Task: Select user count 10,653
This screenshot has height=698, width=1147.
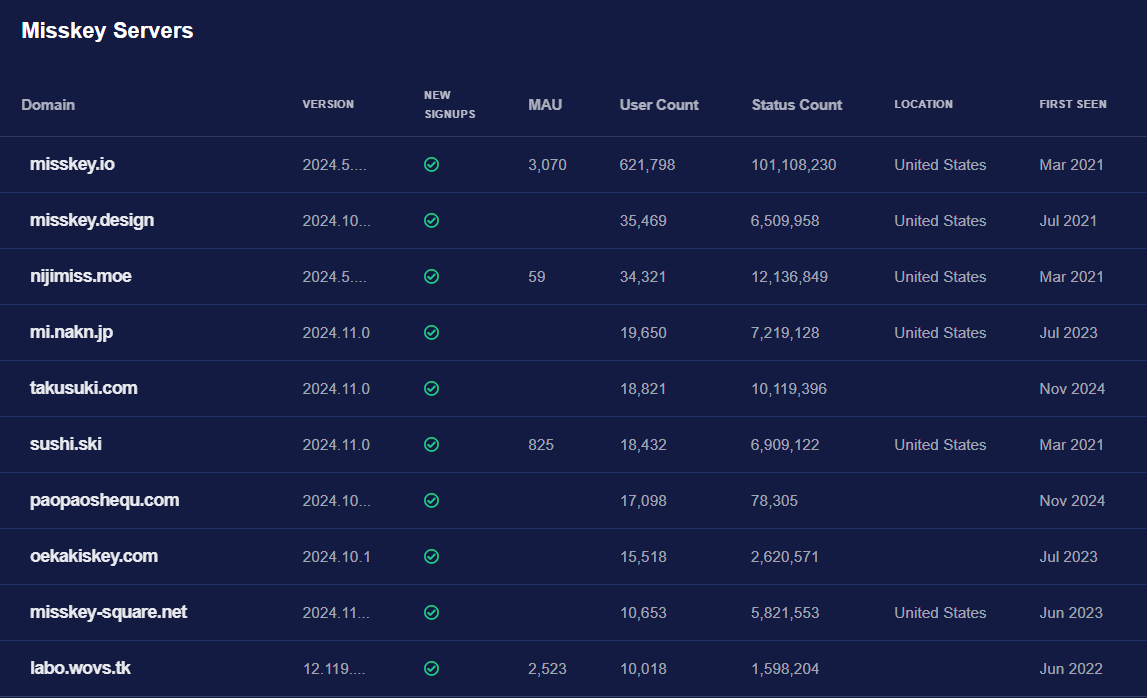Action: [643, 612]
